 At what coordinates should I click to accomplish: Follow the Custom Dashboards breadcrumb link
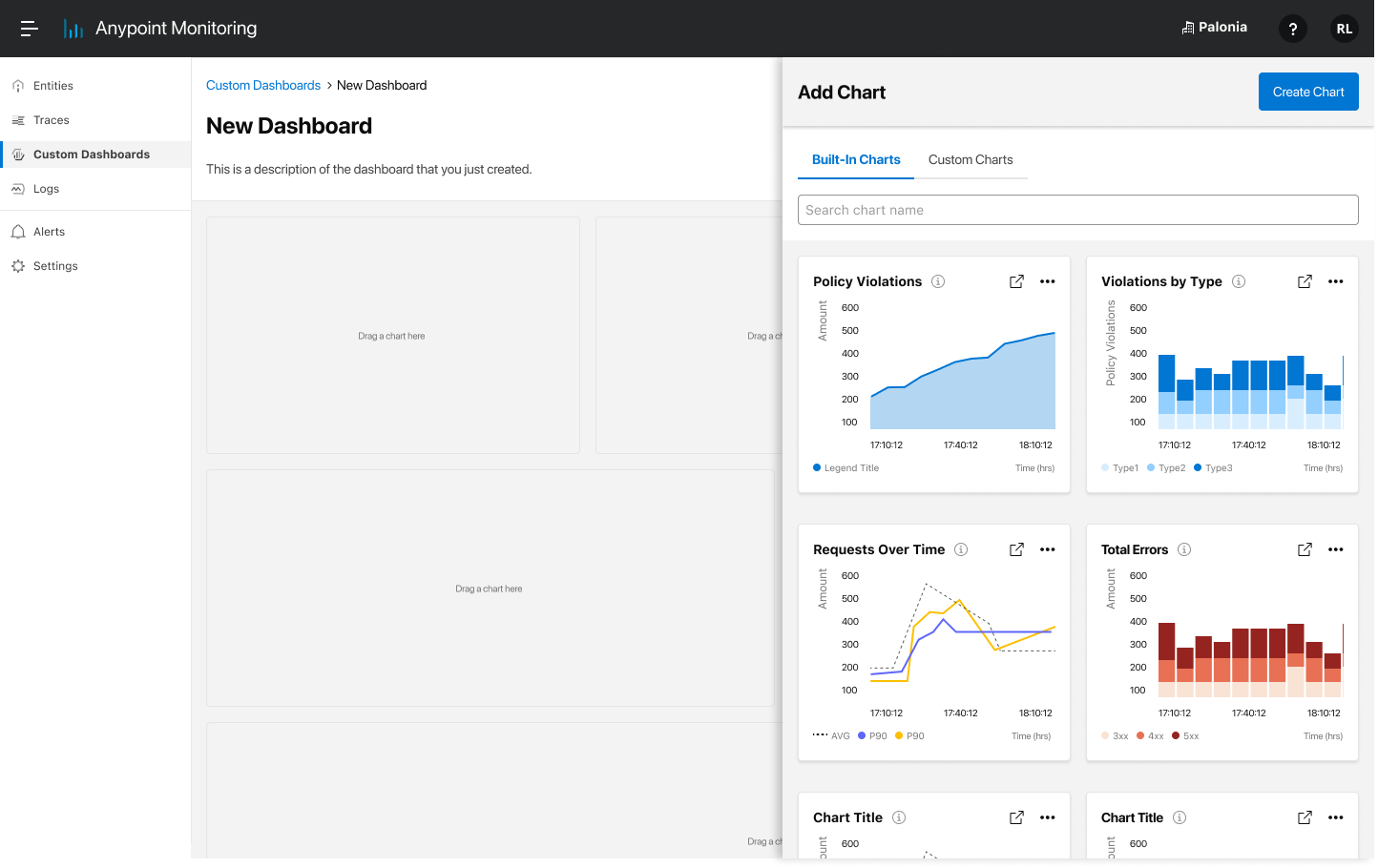[263, 86]
